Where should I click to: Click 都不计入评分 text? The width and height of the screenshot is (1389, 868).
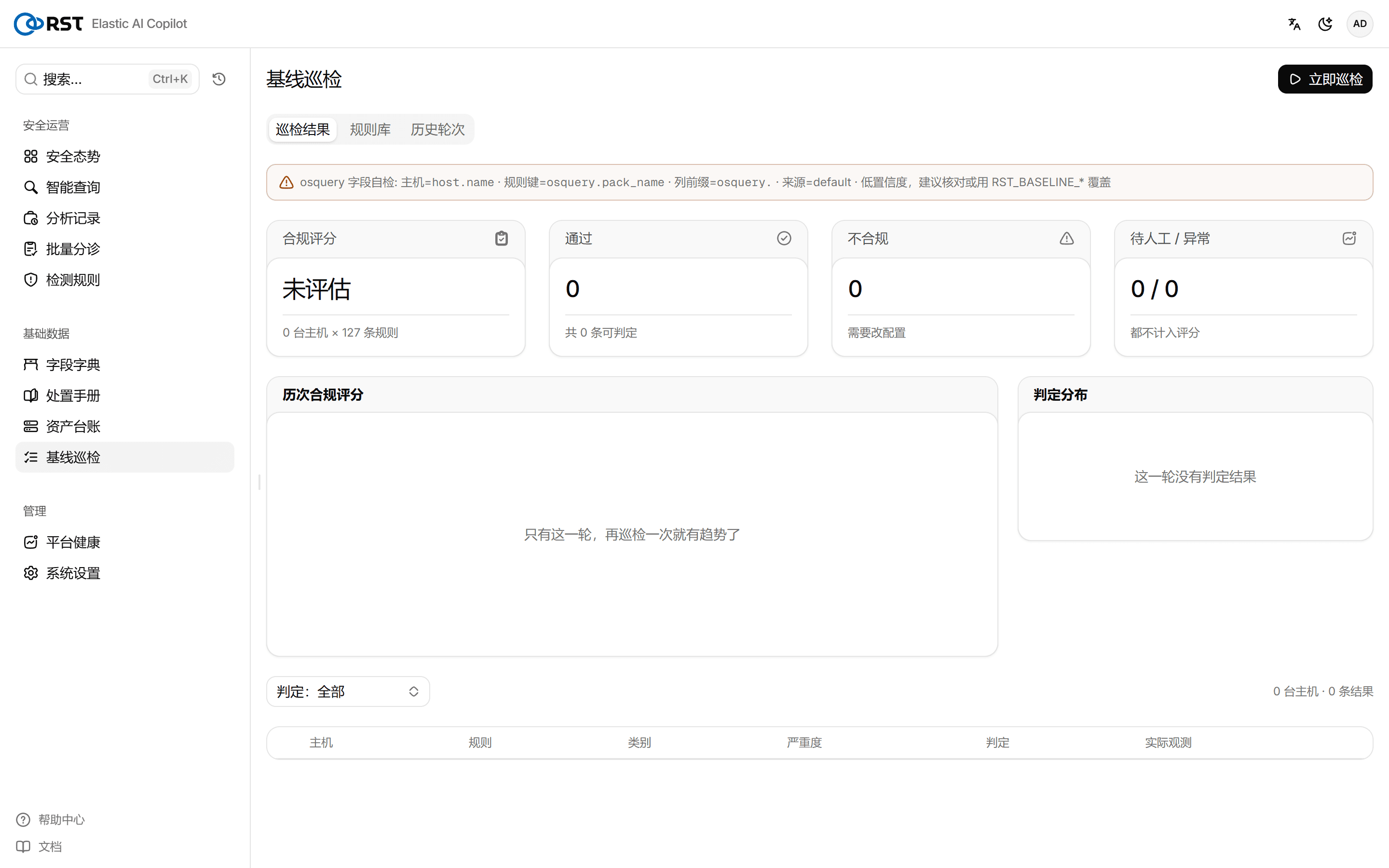(x=1165, y=332)
